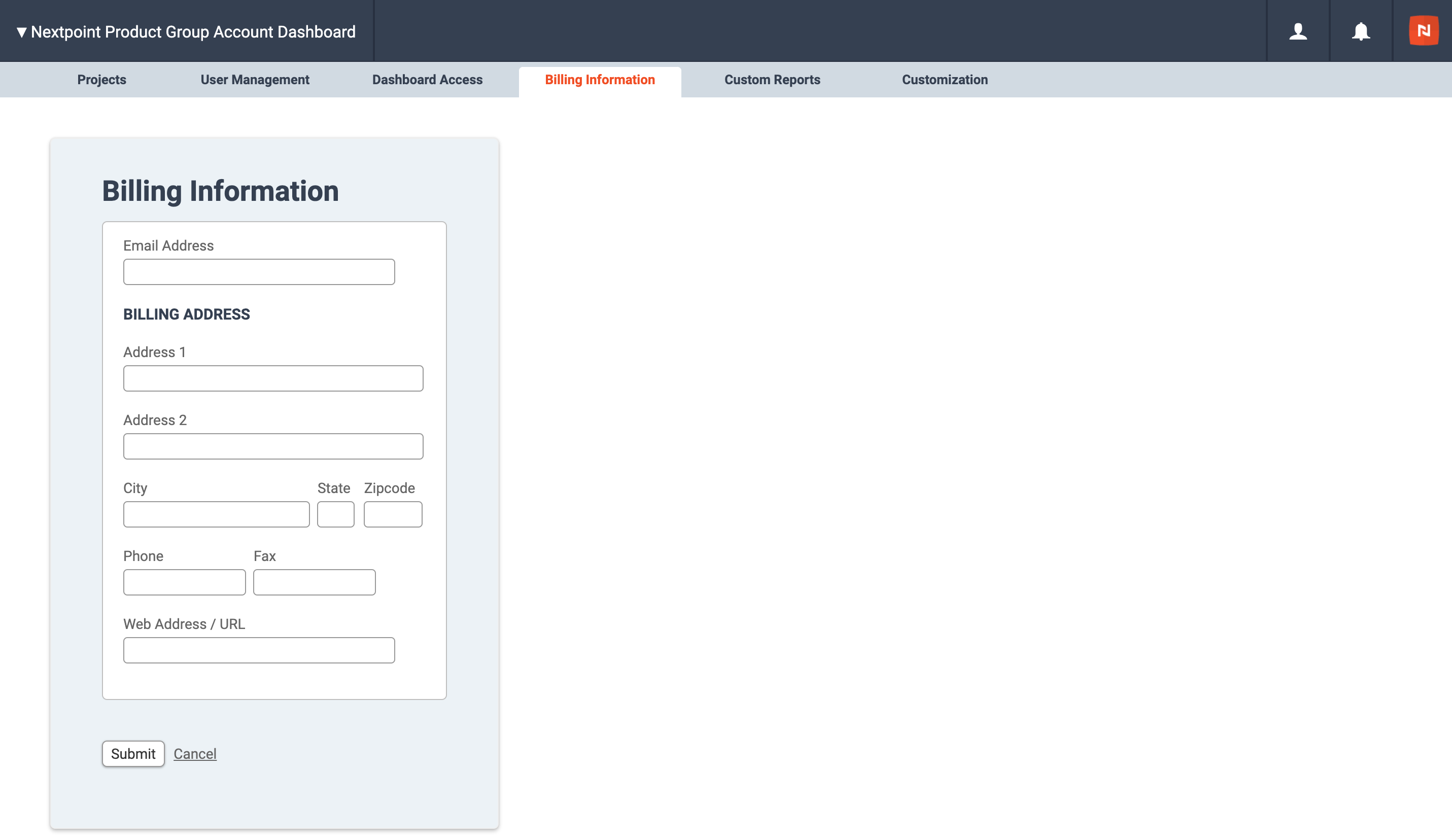This screenshot has height=840, width=1452.
Task: Select the State input box
Action: (335, 514)
